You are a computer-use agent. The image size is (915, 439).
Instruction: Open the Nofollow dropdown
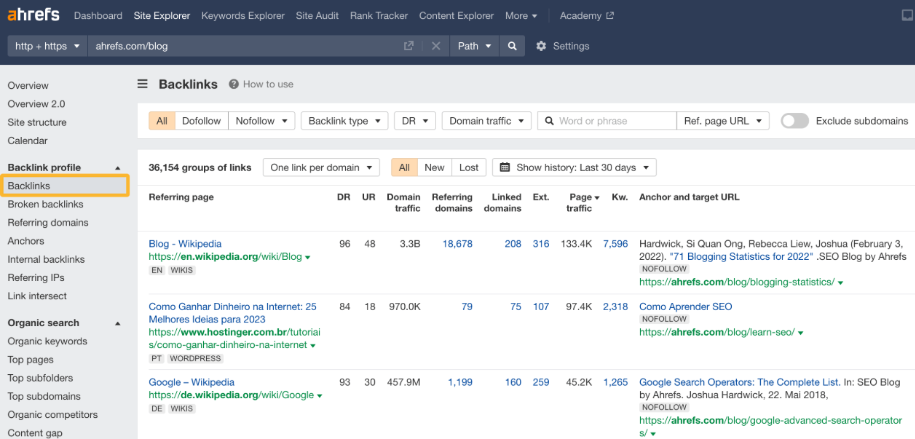coord(261,121)
